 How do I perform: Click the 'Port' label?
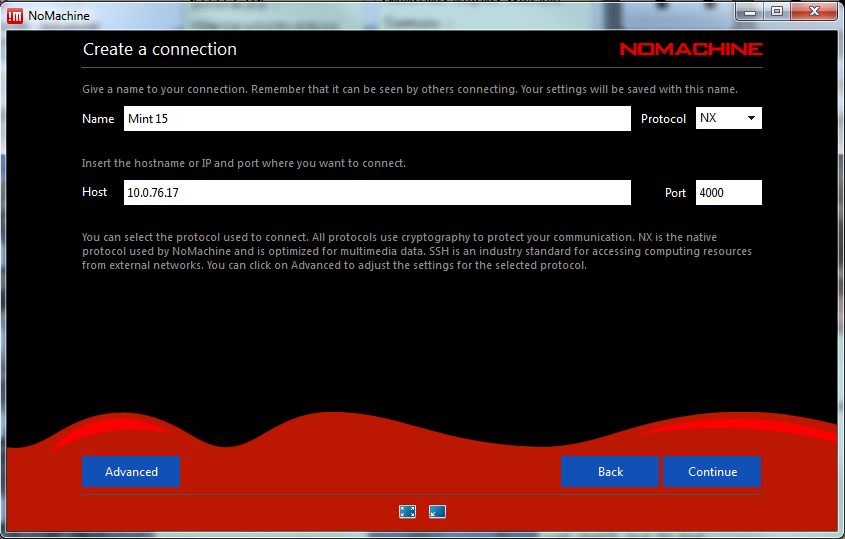(x=675, y=193)
